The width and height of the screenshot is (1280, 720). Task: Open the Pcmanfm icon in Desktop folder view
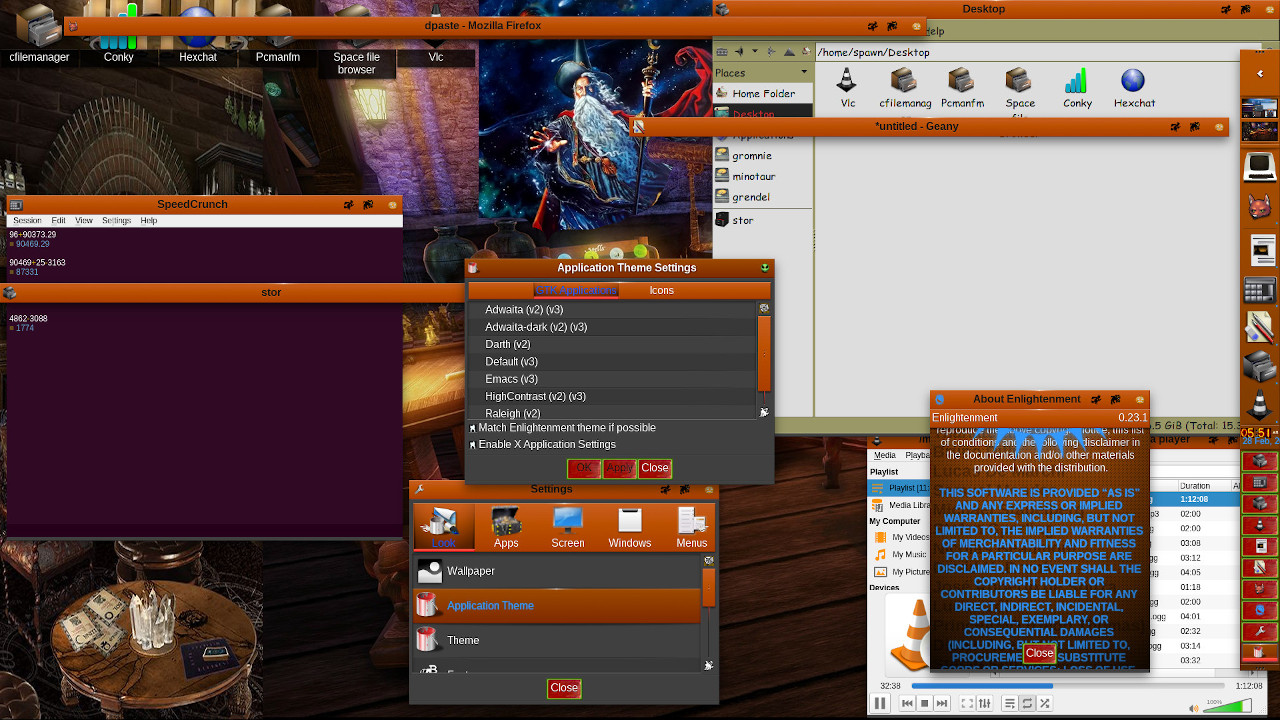[x=962, y=86]
